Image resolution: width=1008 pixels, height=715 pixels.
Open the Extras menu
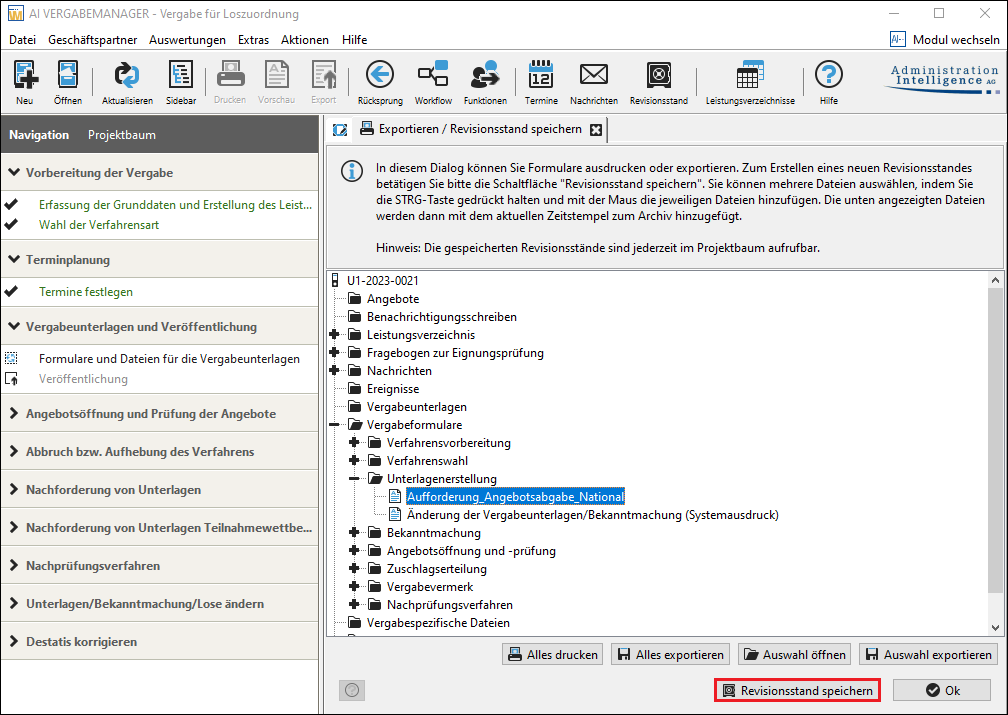click(x=253, y=40)
